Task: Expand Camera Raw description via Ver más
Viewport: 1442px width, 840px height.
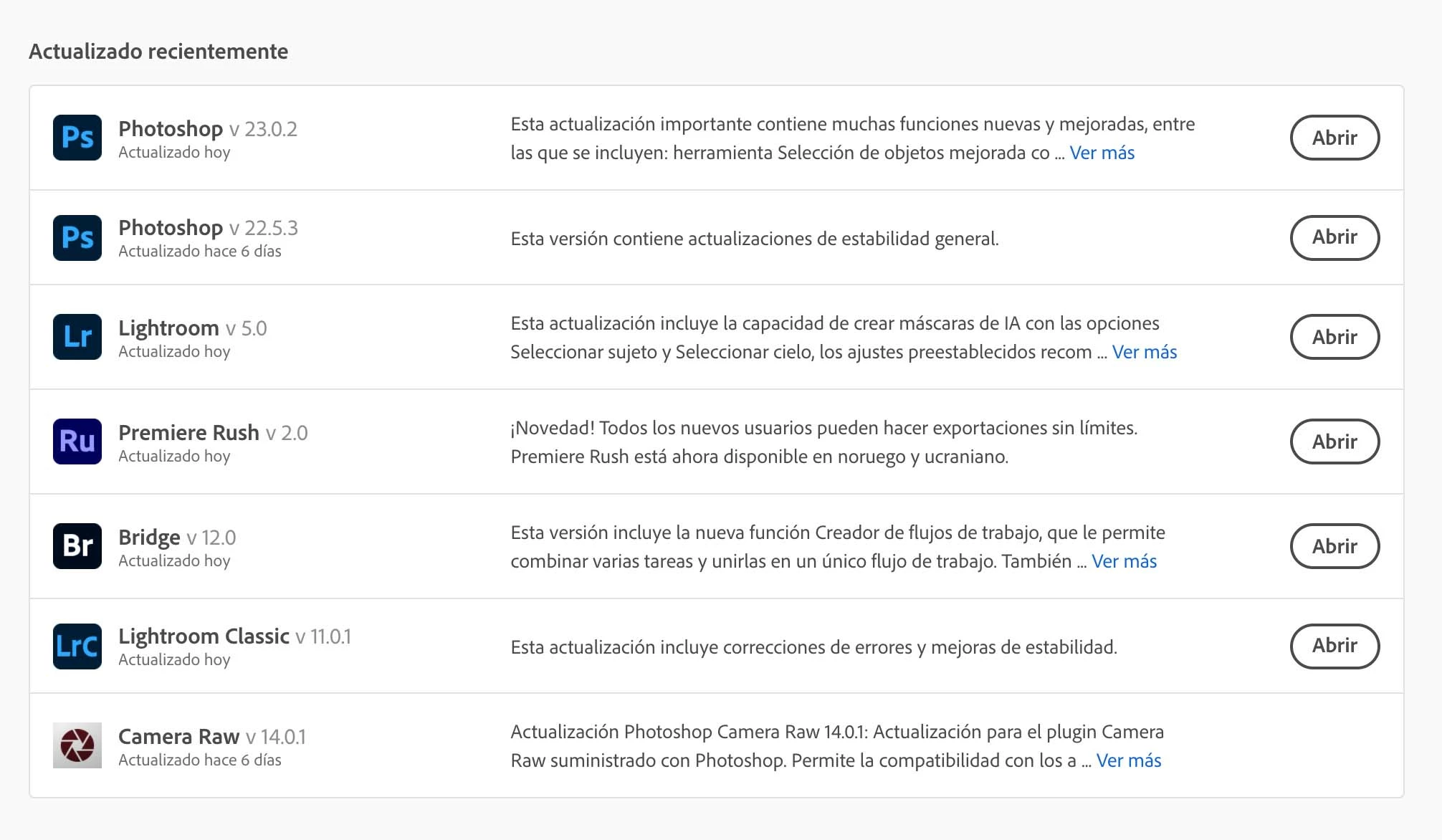Action: tap(1128, 760)
